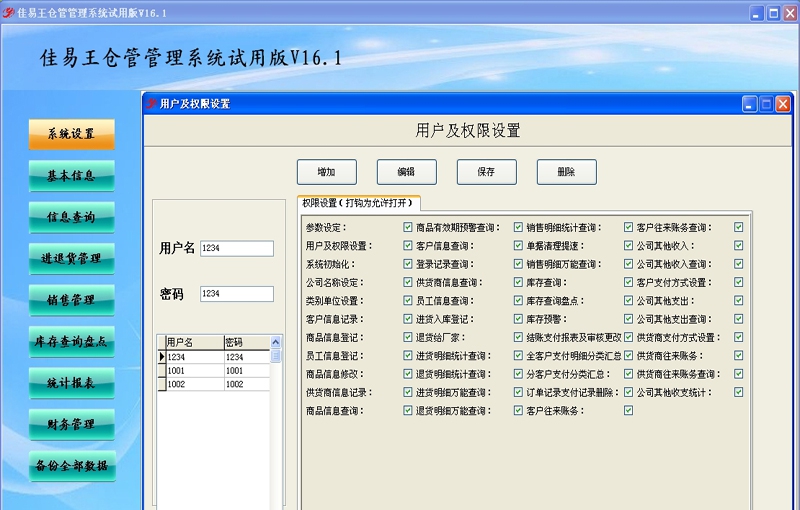Toggle the 供货商信息查询 checkbox
Screen dimensions: 800x510
point(518,282)
